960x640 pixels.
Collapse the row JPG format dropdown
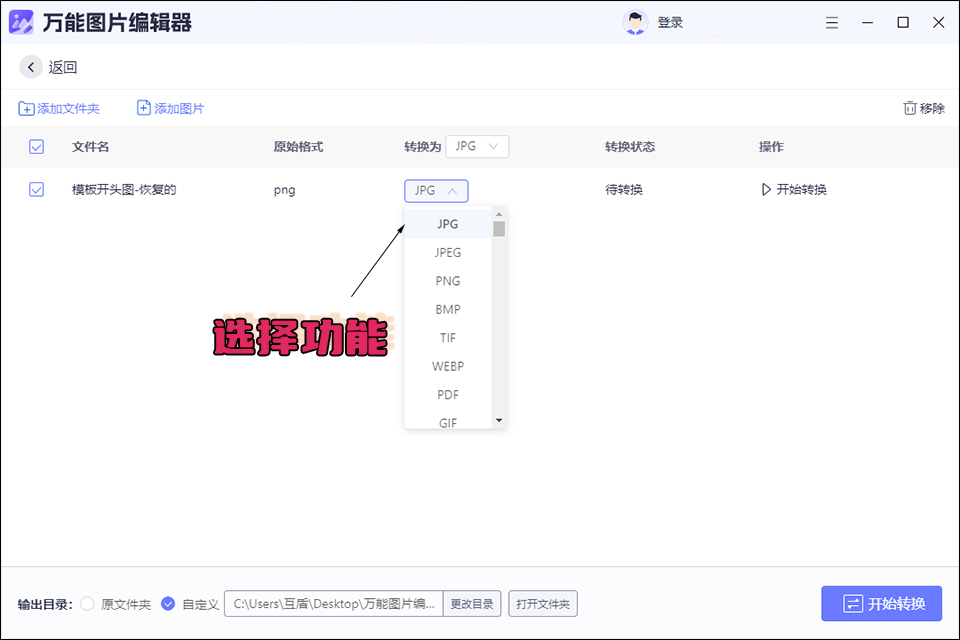coord(436,190)
